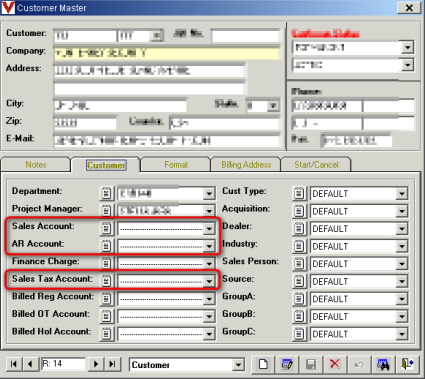Delete record with red X icon
The height and width of the screenshot is (379, 425).
tap(335, 364)
